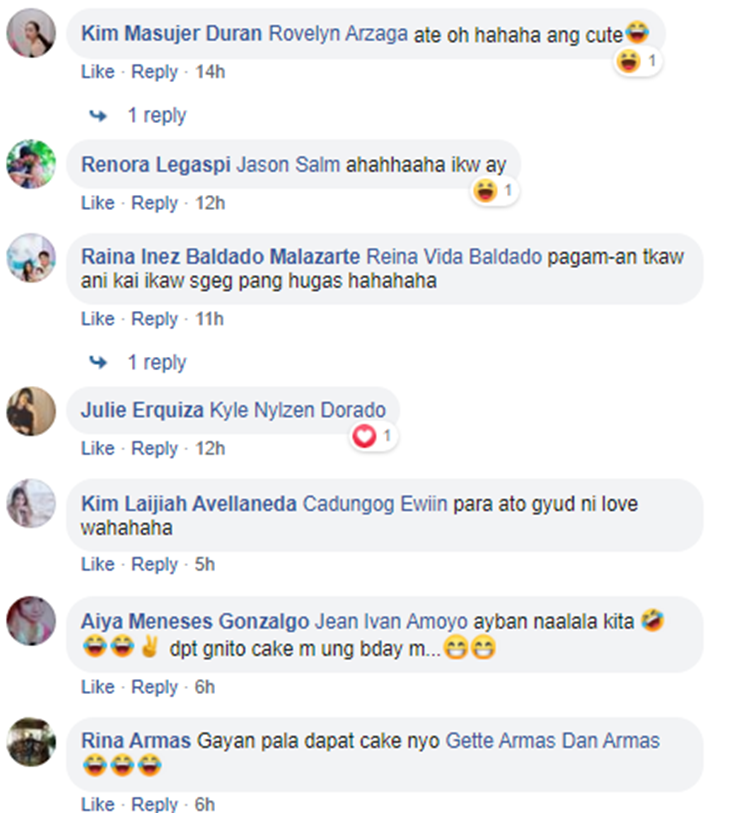This screenshot has width=750, height=813.
Task: Open tagged profile Jean Ivan Amoyo
Action: [x=392, y=621]
